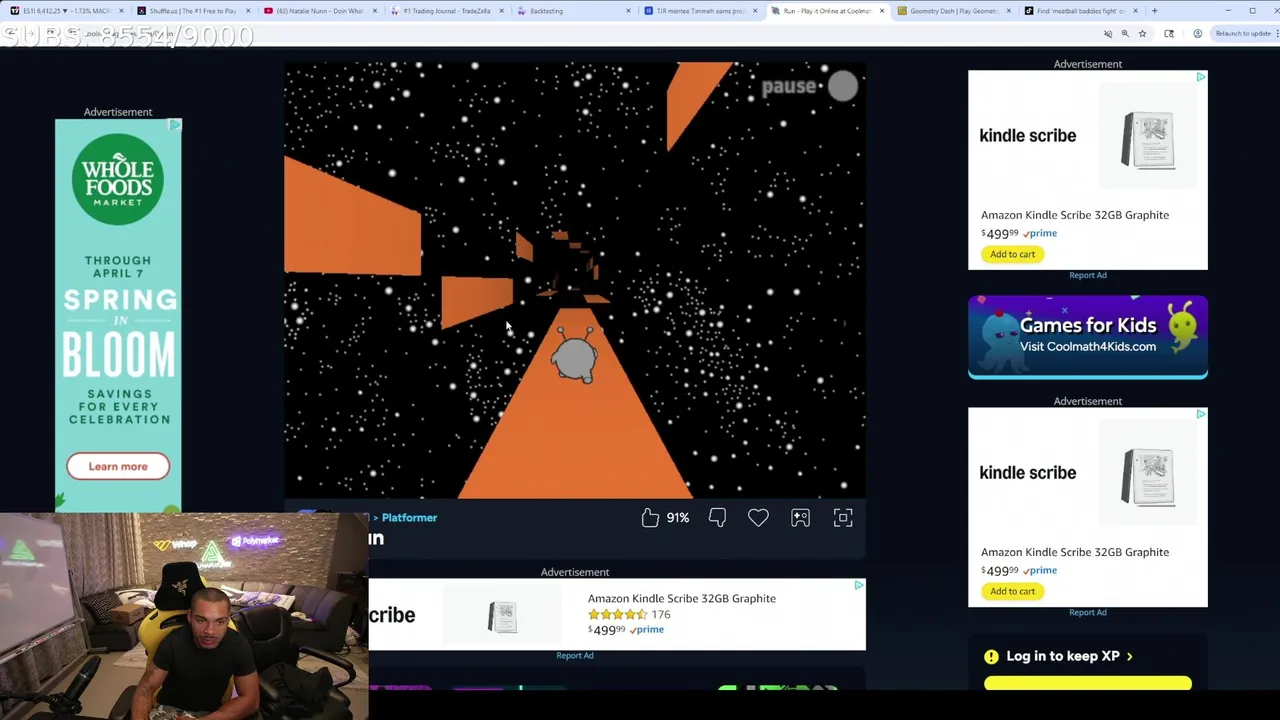1280x720 pixels.
Task: Like the game with the thumbs up icon
Action: [x=650, y=517]
